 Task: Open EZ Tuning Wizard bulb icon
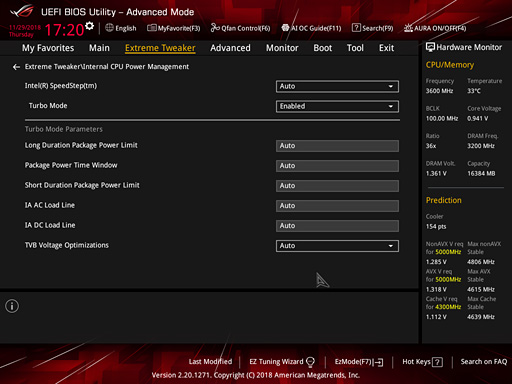[310, 362]
